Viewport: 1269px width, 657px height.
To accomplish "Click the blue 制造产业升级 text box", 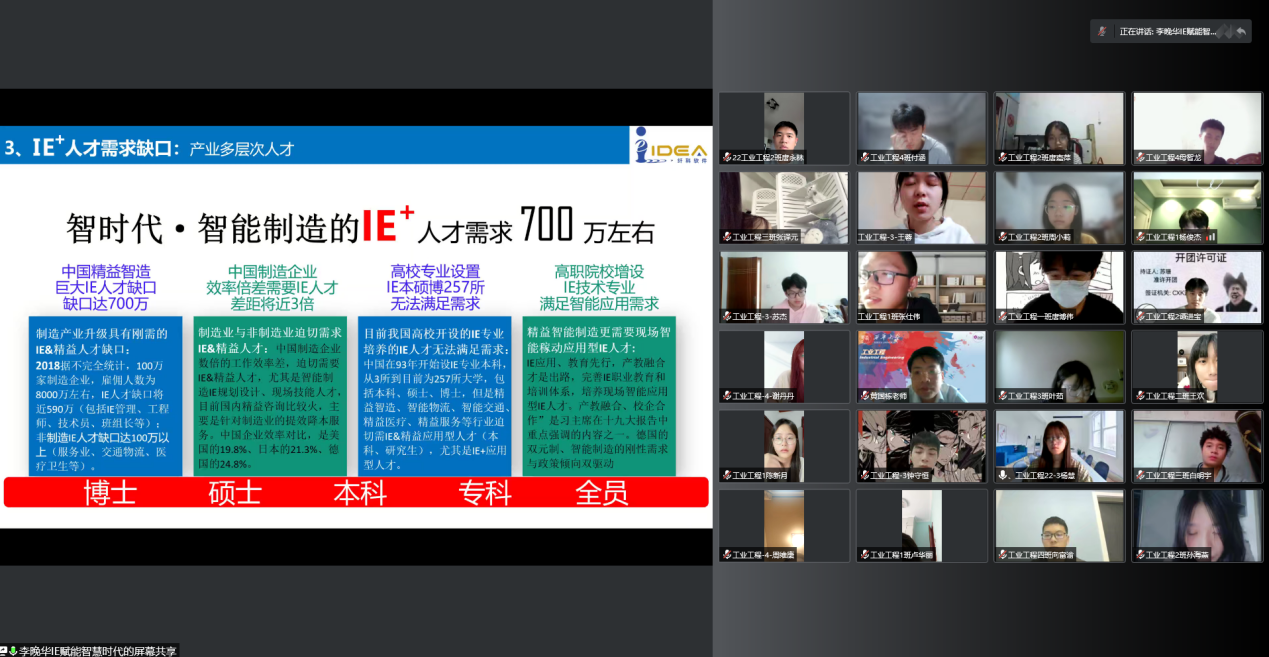I will tap(105, 397).
